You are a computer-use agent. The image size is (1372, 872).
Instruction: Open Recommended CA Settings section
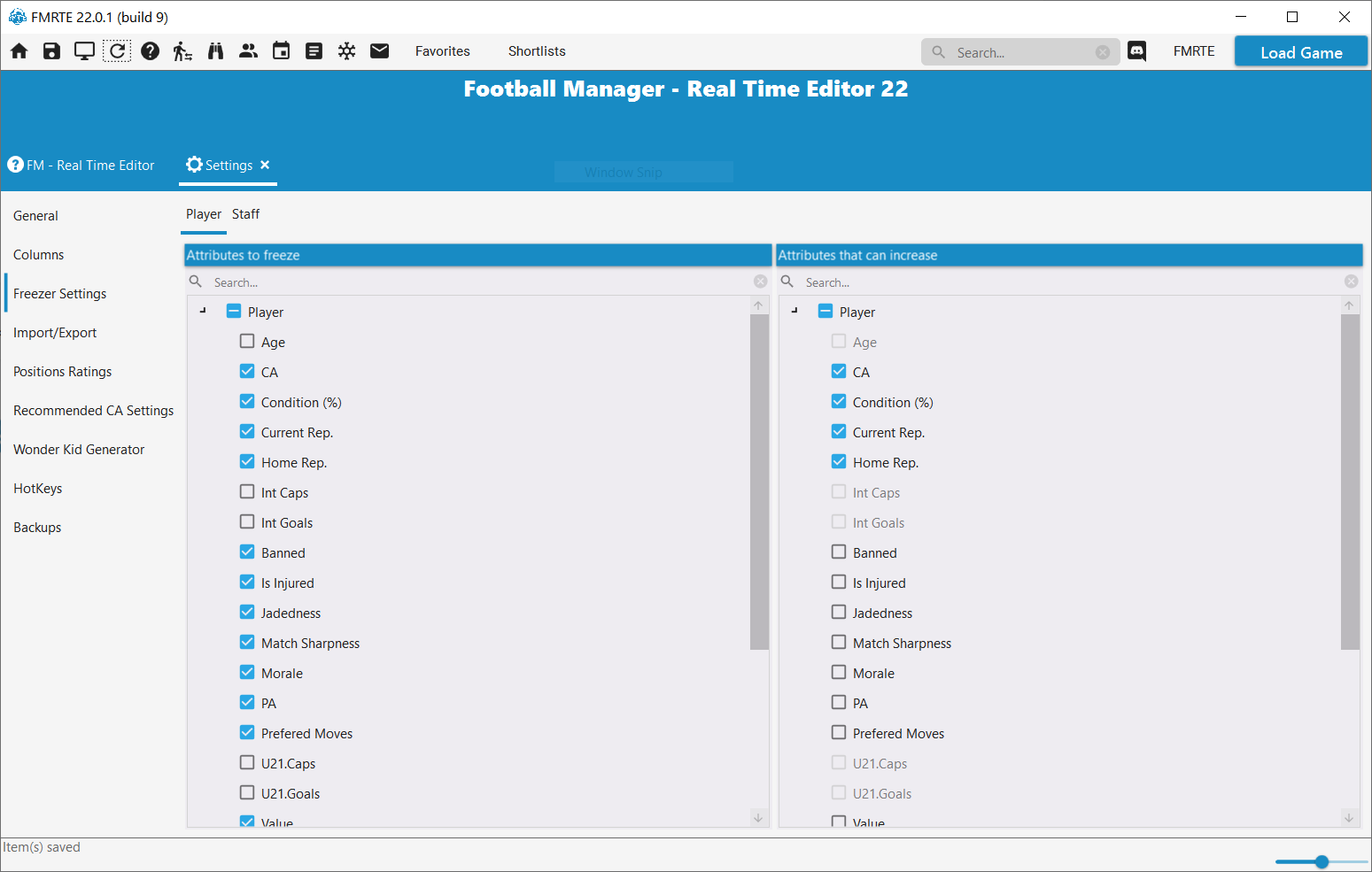point(94,411)
